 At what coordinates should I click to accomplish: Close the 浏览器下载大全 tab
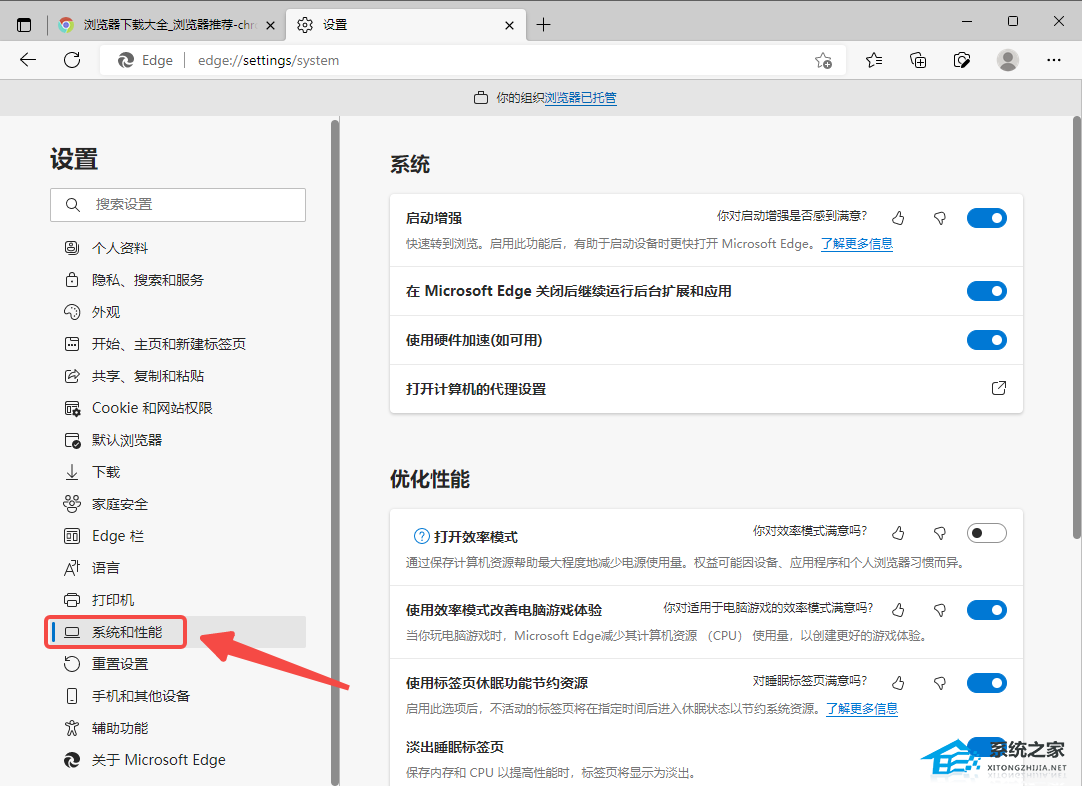point(270,26)
